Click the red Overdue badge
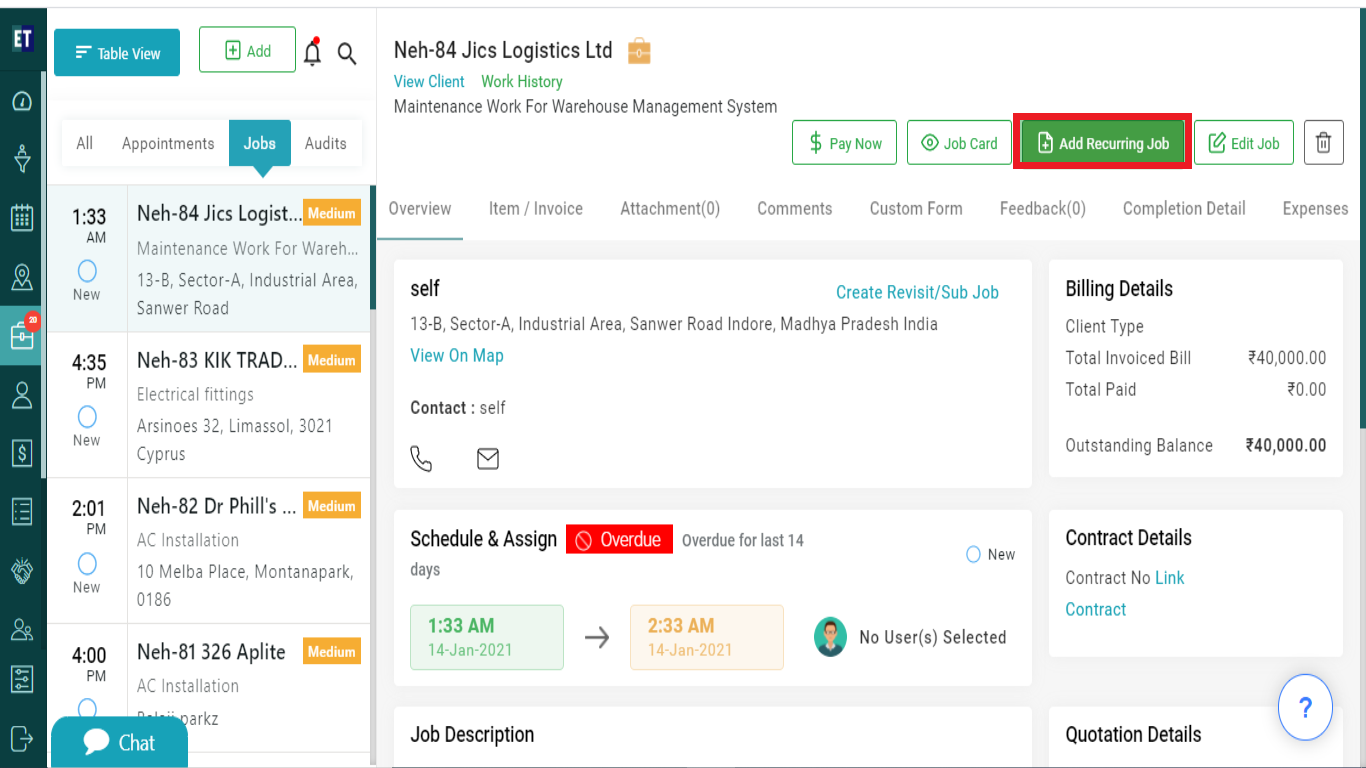 (619, 539)
